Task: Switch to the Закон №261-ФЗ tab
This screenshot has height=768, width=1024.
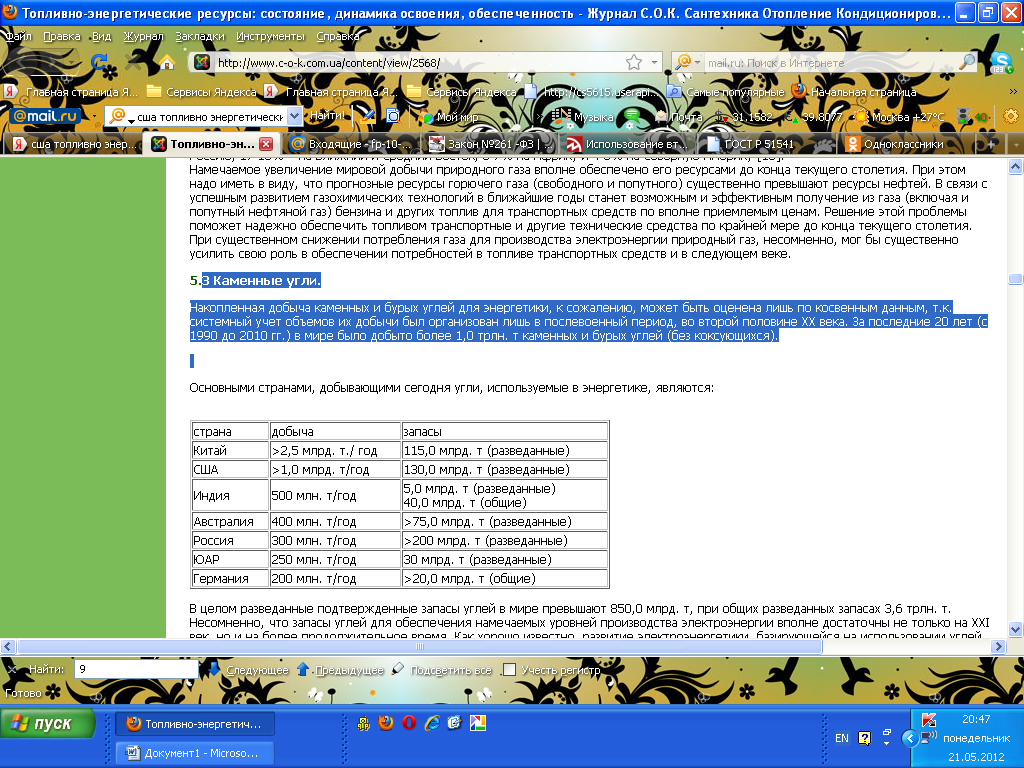Action: 490,144
